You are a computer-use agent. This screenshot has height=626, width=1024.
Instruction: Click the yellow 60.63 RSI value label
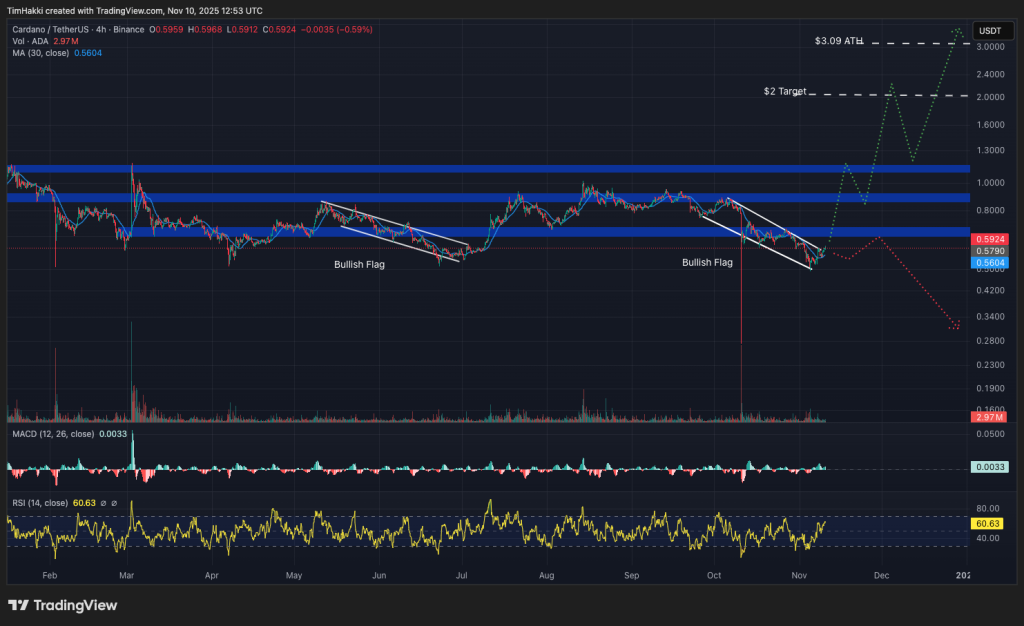pos(989,523)
